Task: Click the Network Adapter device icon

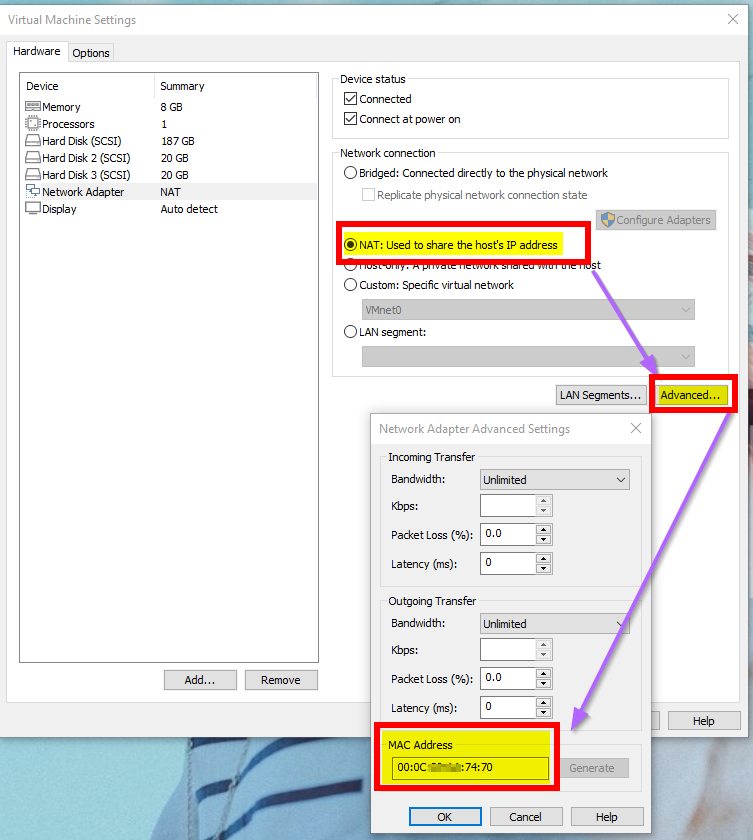Action: (x=33, y=191)
